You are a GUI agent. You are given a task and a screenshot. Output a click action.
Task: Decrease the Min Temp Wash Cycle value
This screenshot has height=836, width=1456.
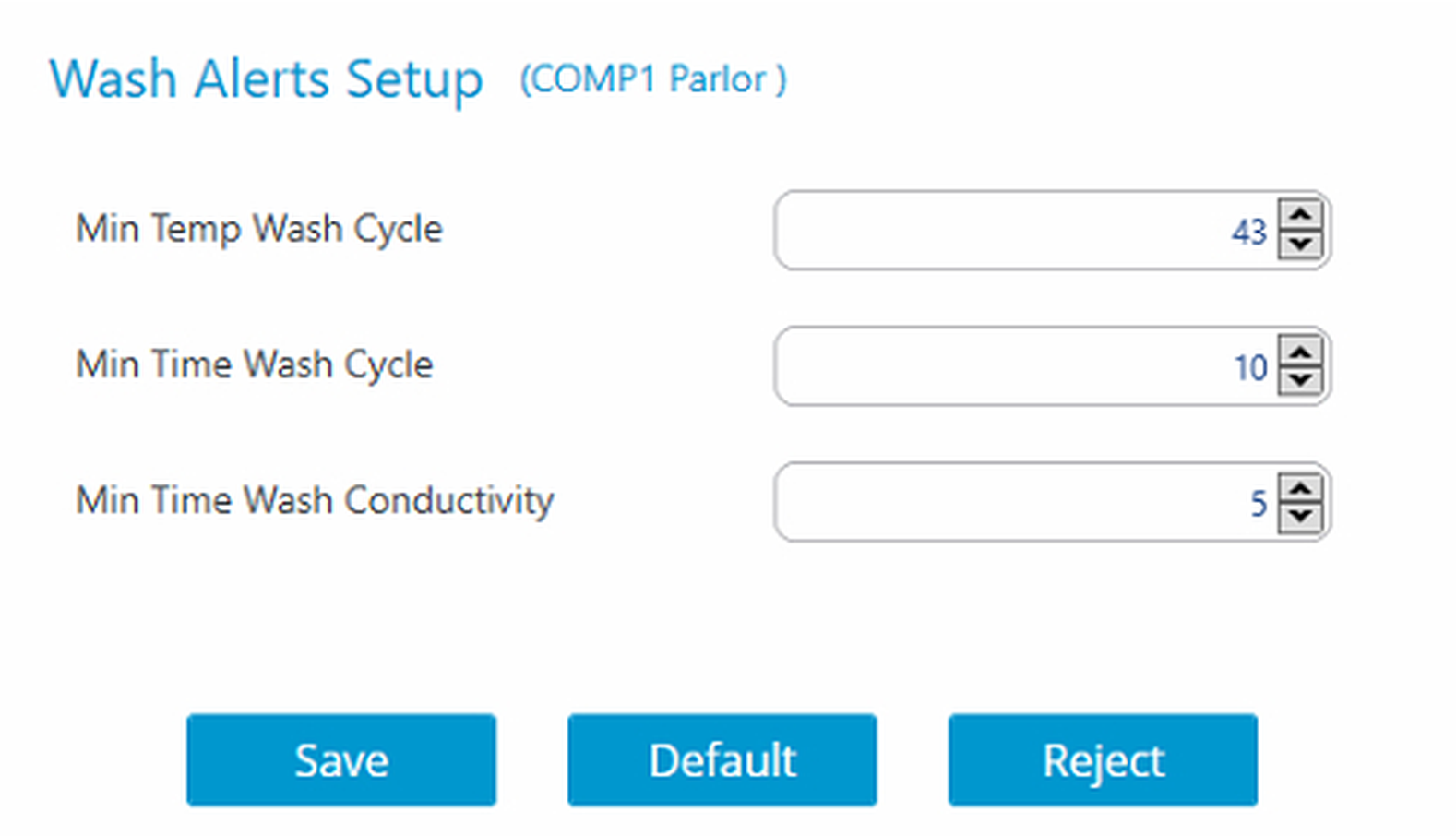coord(1301,245)
